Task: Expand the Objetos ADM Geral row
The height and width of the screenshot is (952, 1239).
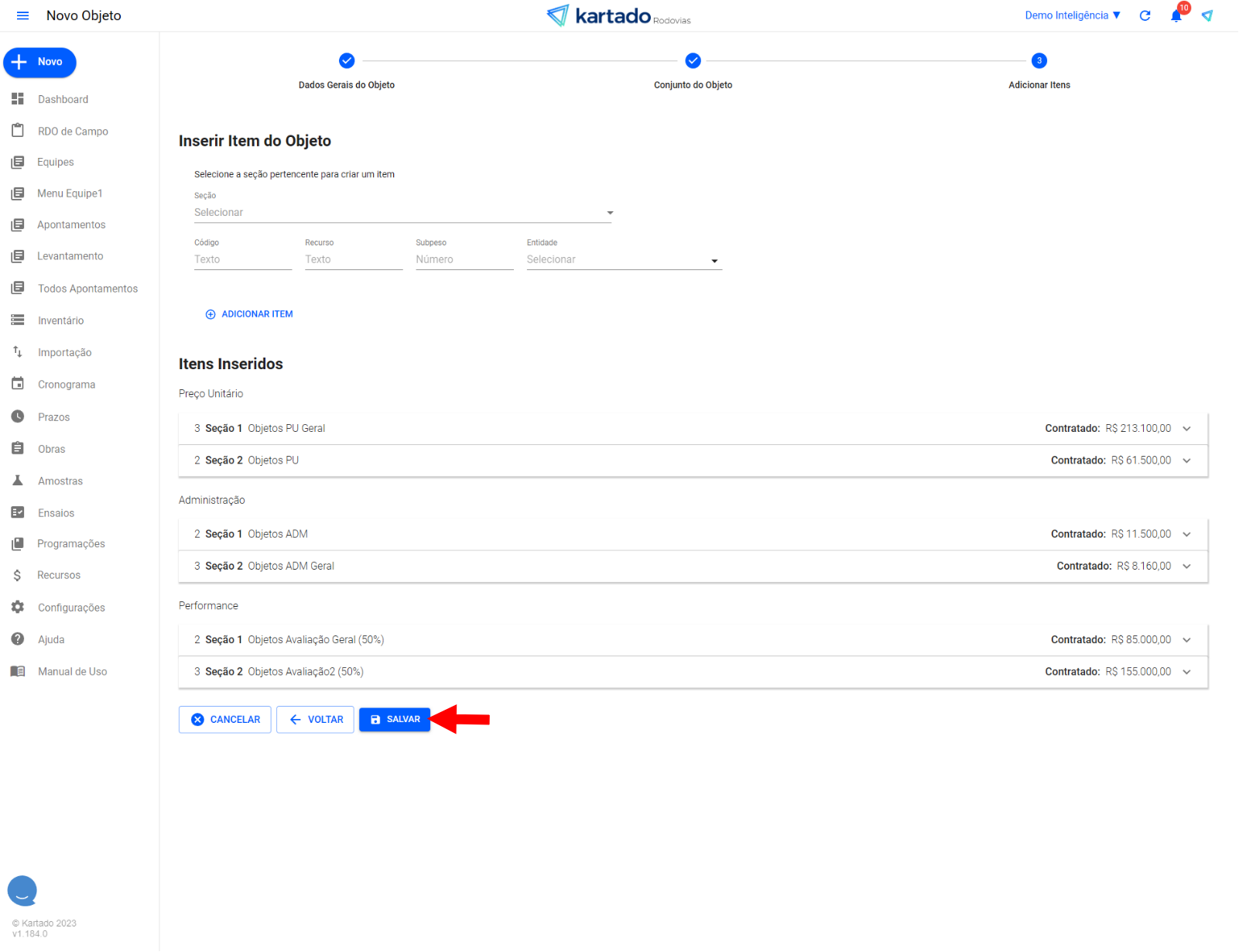Action: click(x=1186, y=567)
